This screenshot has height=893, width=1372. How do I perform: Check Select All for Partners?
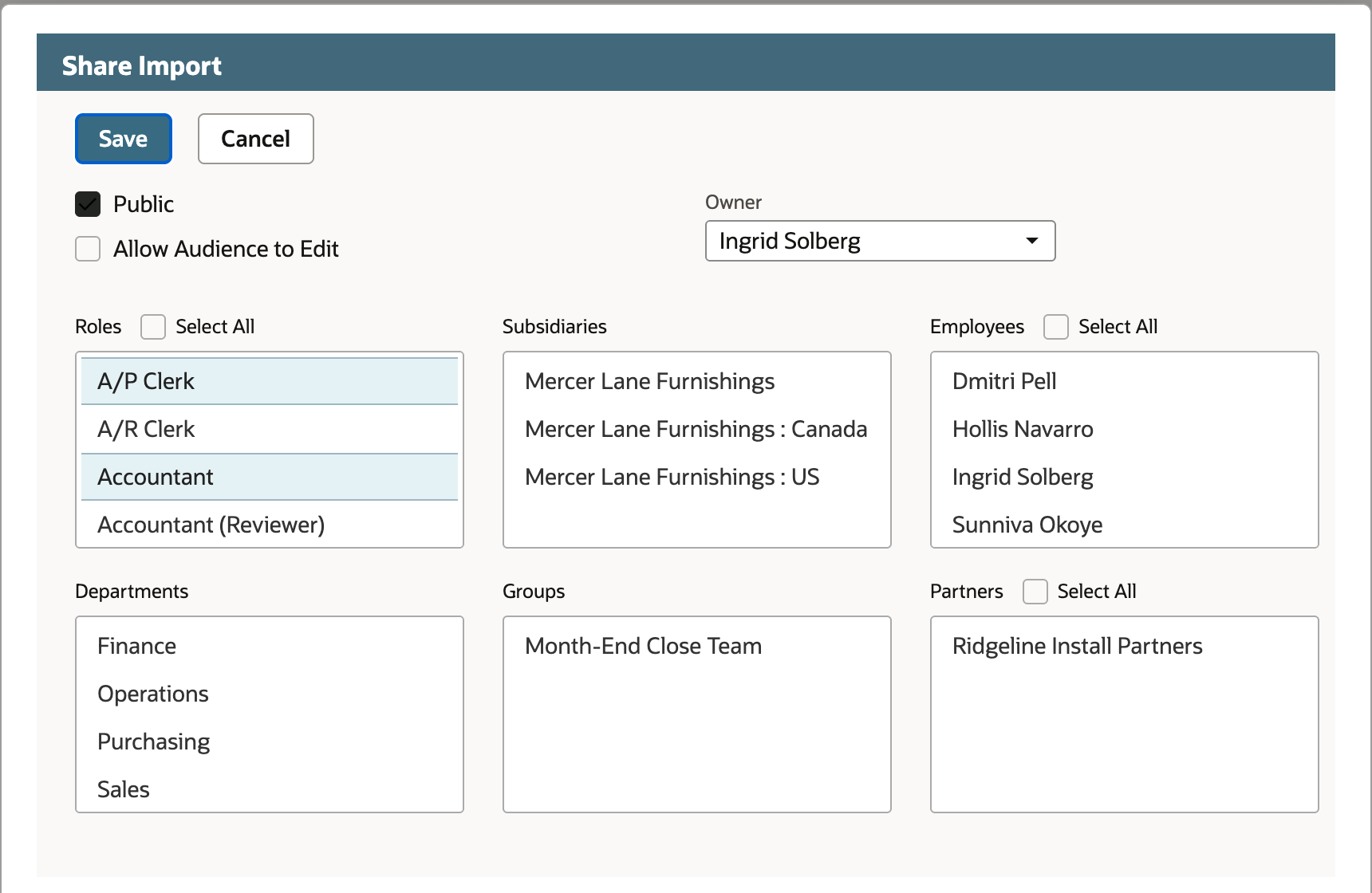1035,592
